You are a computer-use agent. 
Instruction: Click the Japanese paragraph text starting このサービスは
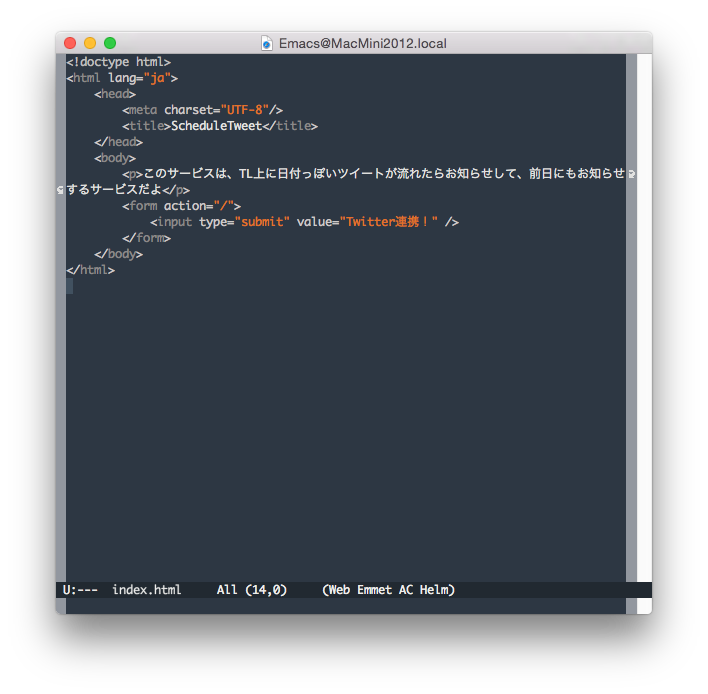pos(384,174)
